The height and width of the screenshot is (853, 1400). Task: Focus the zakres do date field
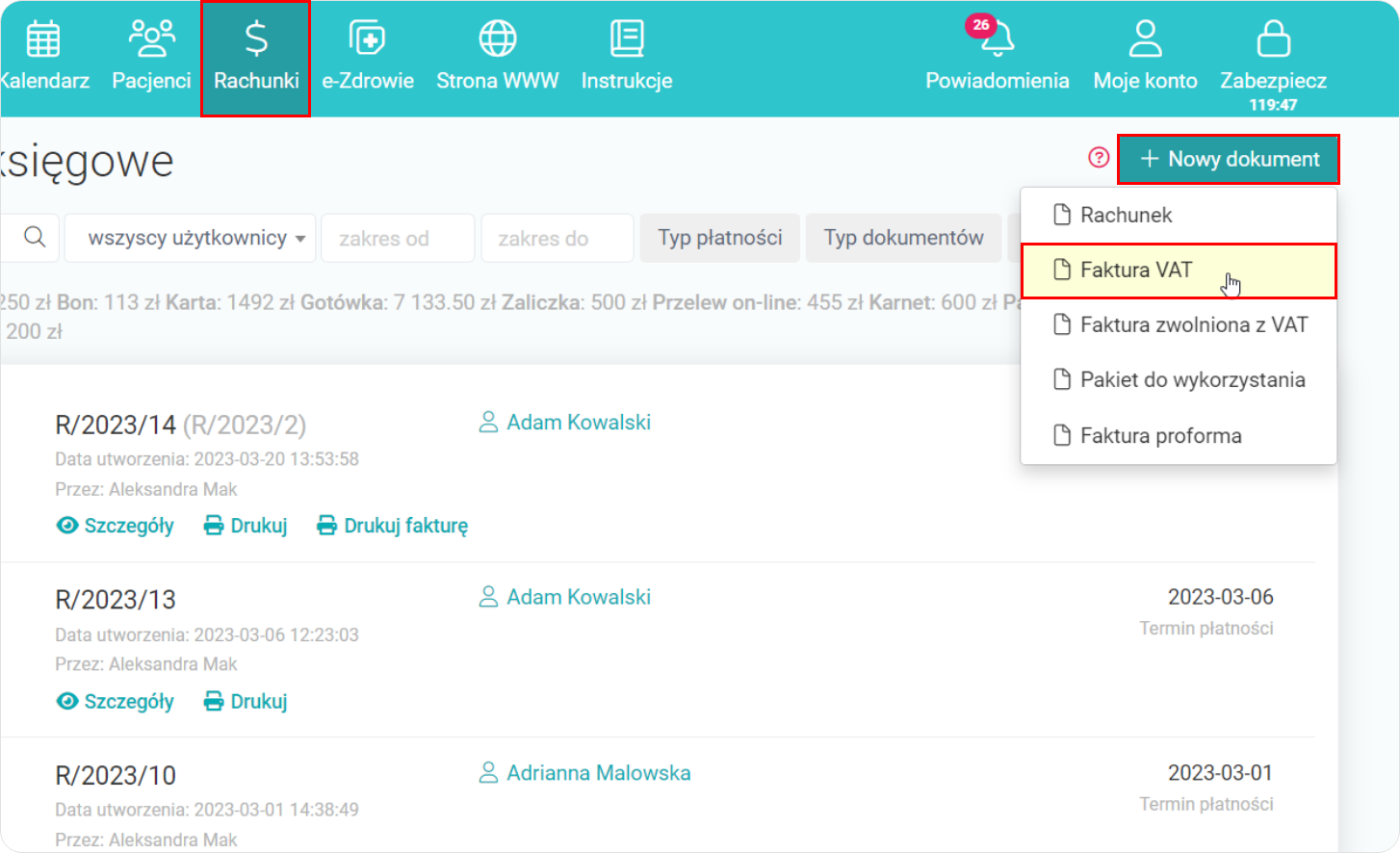coord(557,238)
